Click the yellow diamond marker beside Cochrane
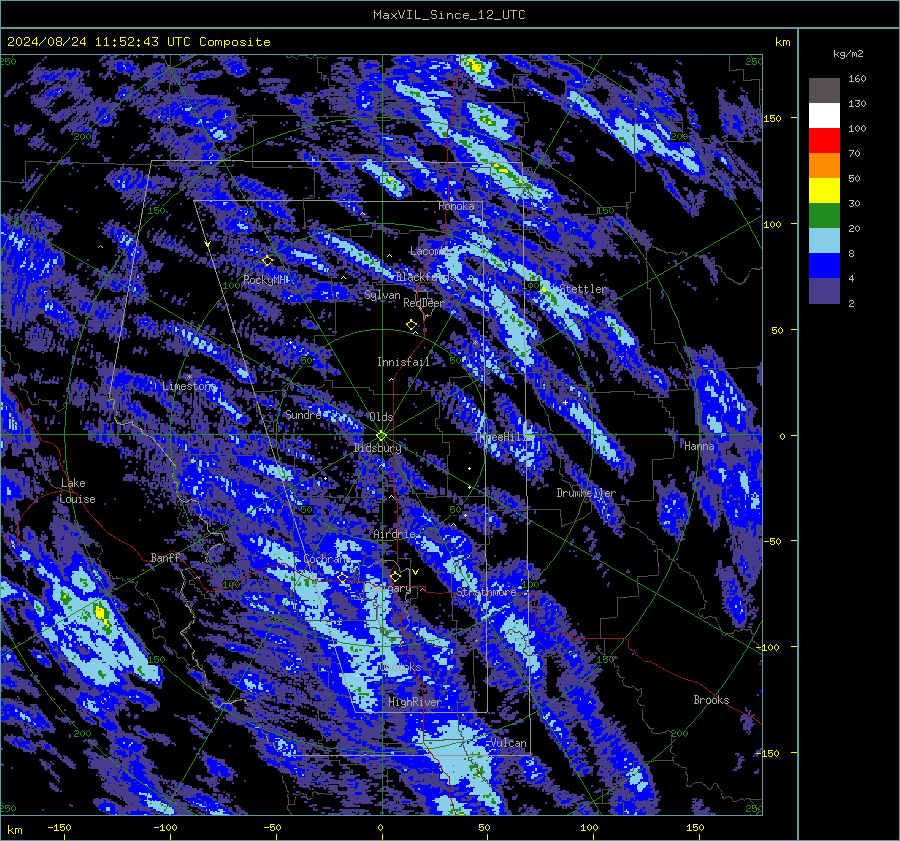900x841 pixels. click(x=343, y=577)
